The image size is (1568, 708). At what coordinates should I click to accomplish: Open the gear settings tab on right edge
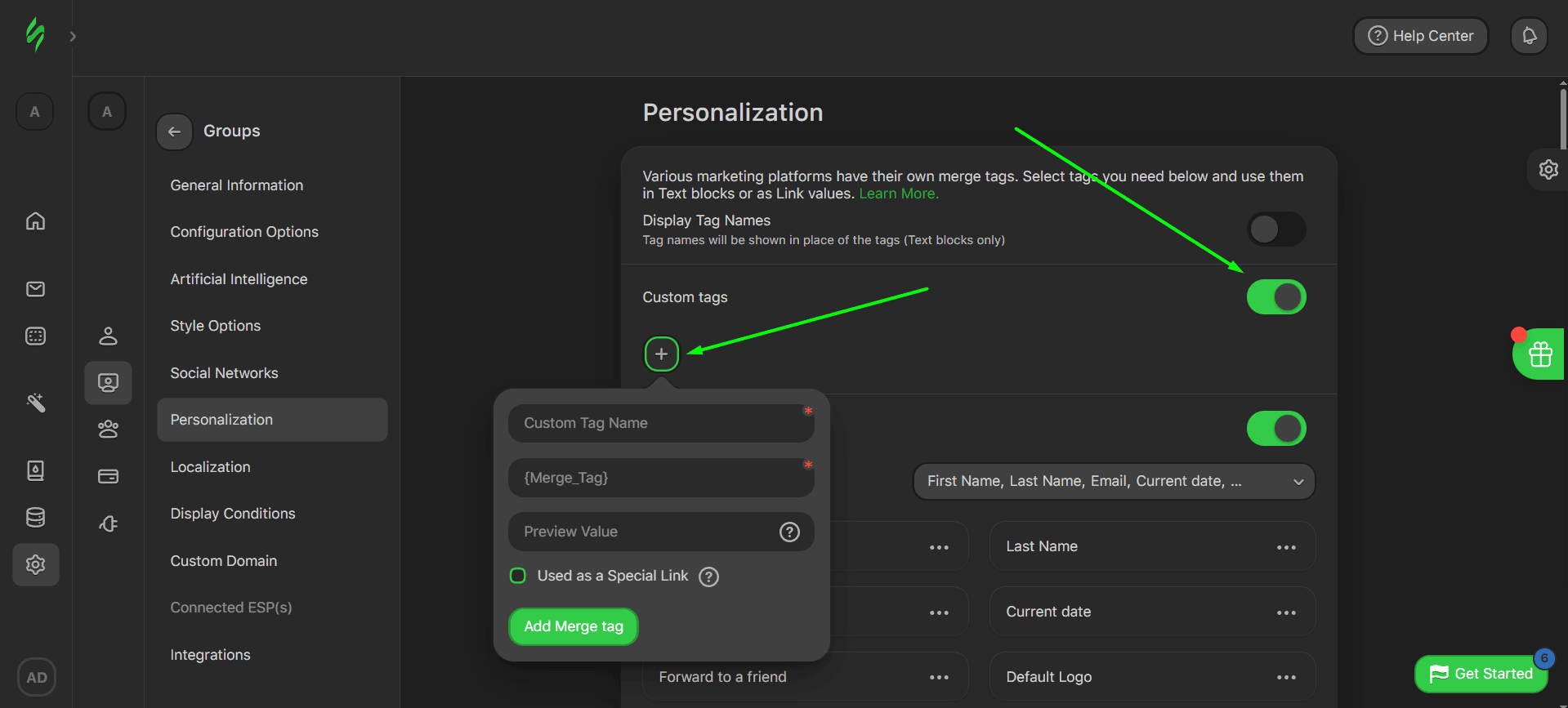click(1548, 170)
